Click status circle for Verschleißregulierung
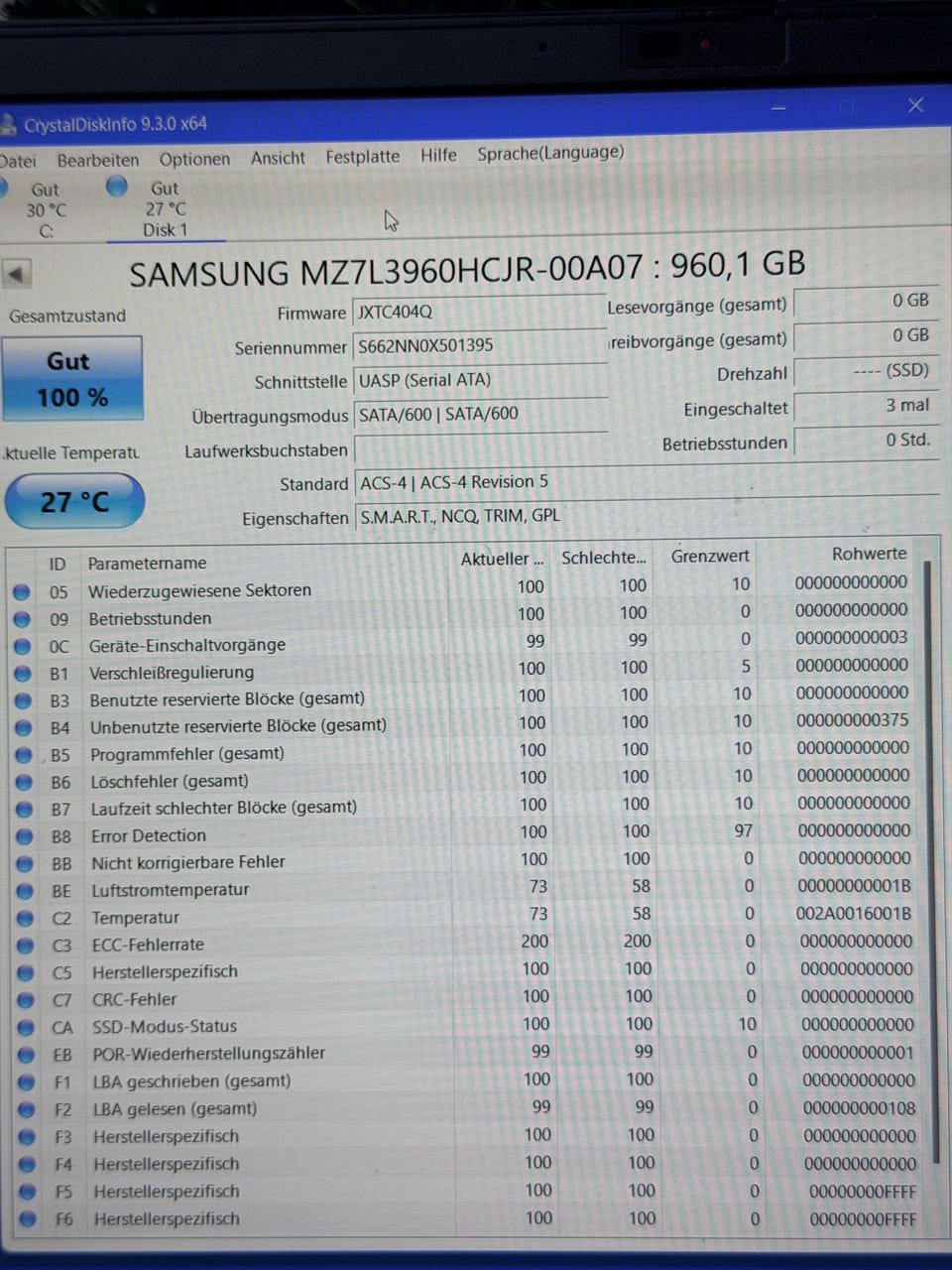The height and width of the screenshot is (1270, 952). pos(22,674)
